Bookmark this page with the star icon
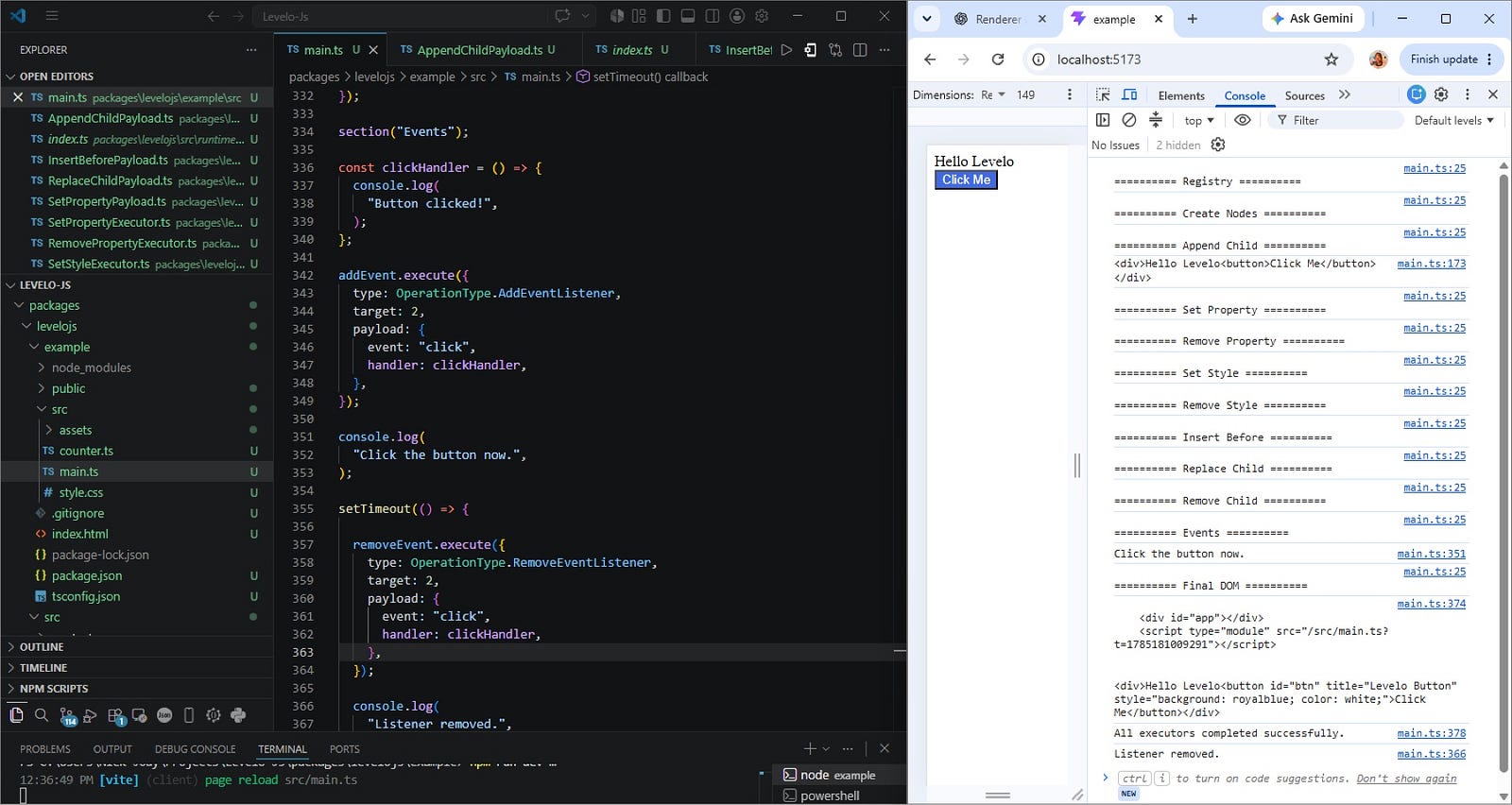The height and width of the screenshot is (805, 1512). 1332,59
